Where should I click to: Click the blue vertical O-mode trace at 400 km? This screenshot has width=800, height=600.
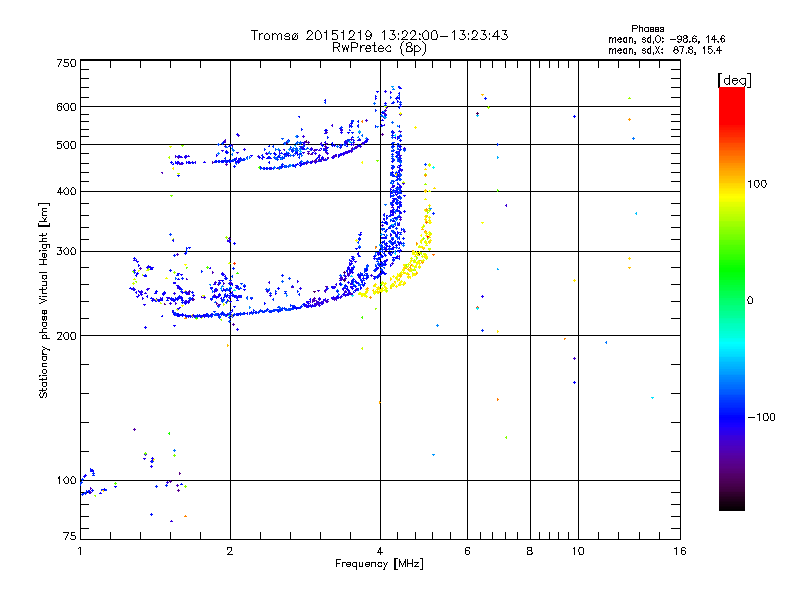[396, 192]
